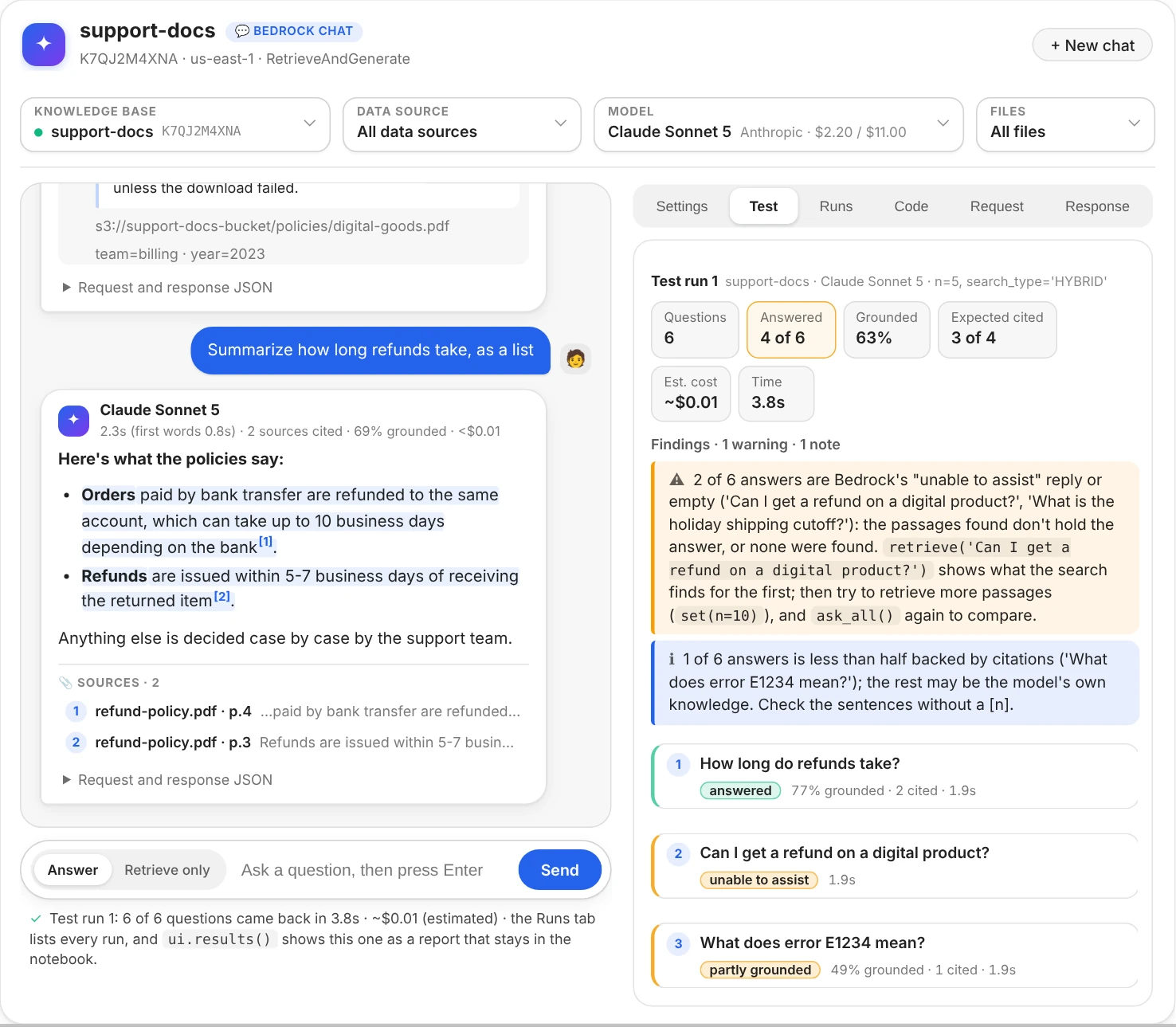Click the Est. cost ~$0.01 card

[691, 394]
